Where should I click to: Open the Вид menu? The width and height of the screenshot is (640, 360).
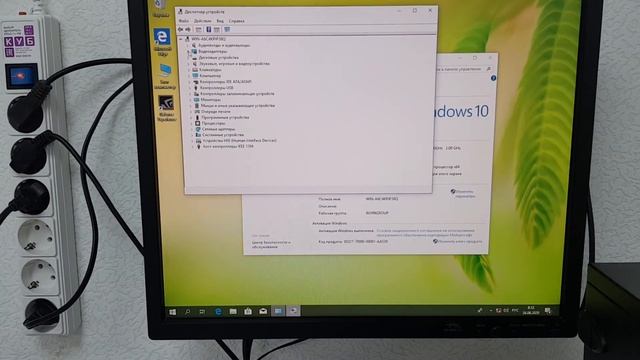coord(220,21)
